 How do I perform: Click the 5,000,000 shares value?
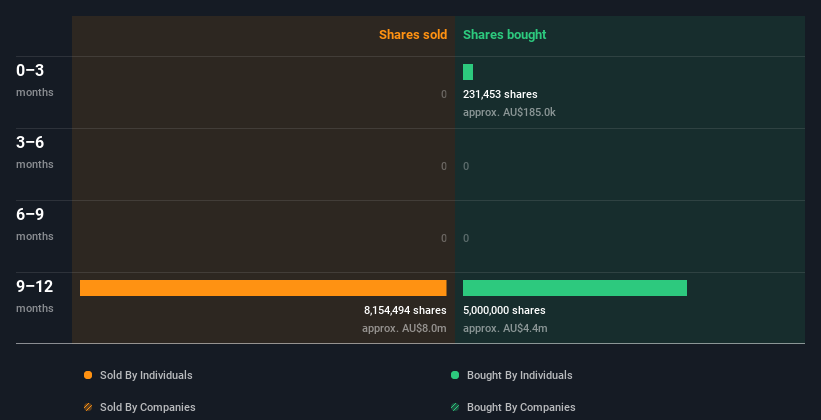504,311
